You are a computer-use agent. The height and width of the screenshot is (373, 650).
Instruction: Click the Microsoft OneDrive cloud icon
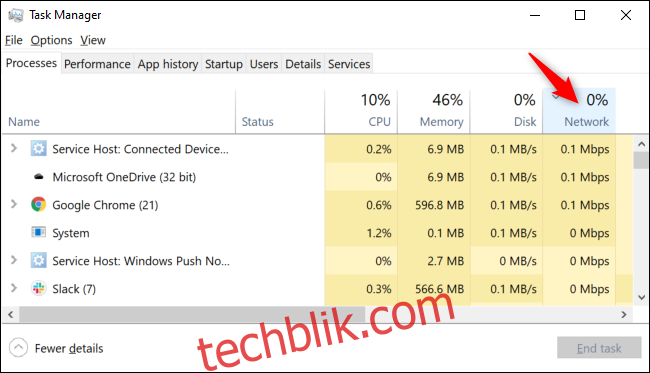(39, 177)
